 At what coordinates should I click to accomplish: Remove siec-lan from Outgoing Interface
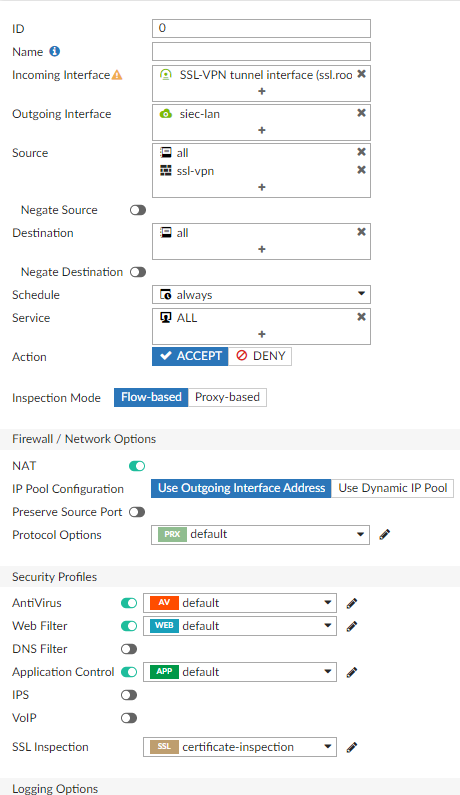point(361,113)
